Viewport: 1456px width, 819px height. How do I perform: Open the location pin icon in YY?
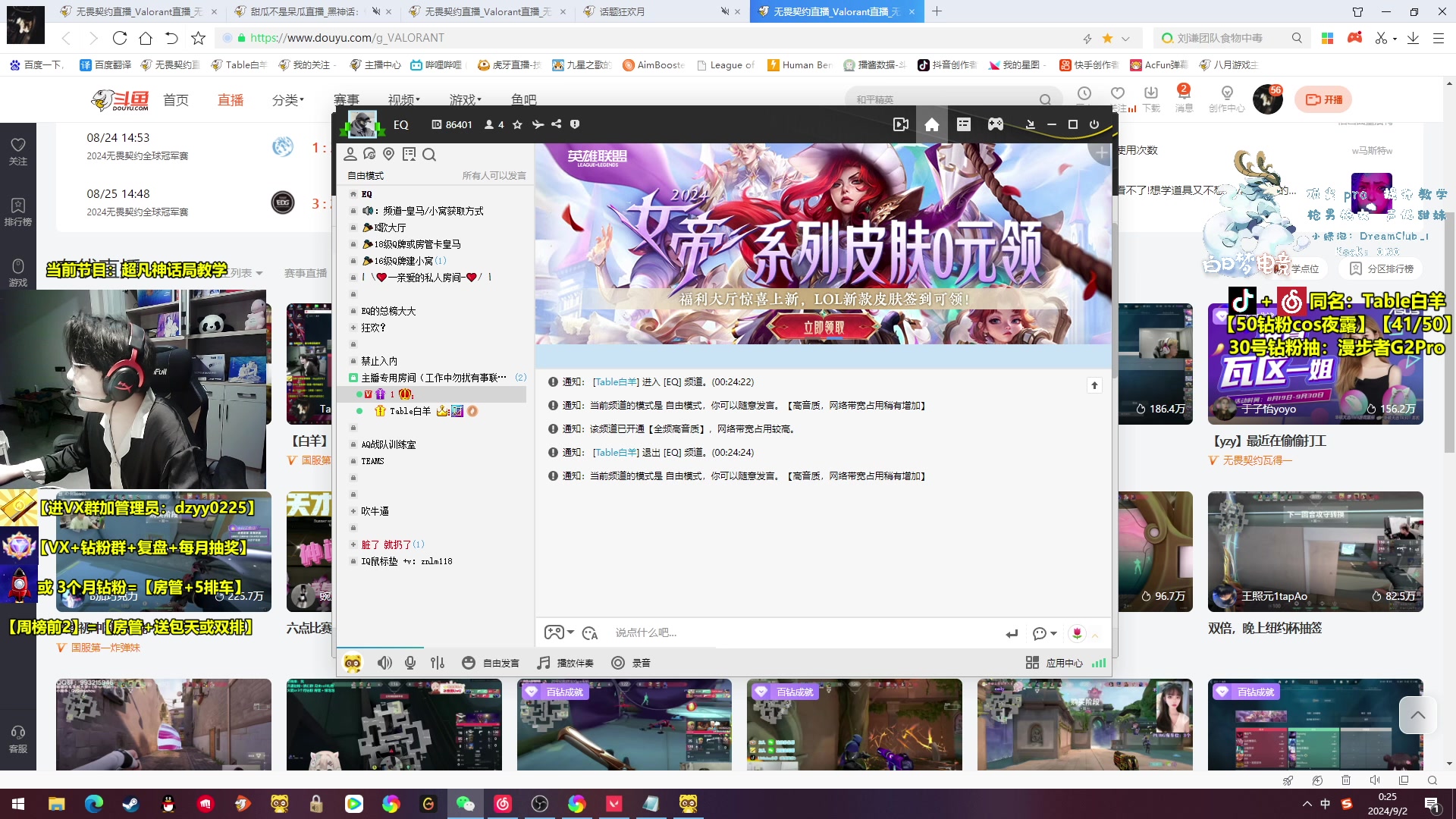click(389, 154)
